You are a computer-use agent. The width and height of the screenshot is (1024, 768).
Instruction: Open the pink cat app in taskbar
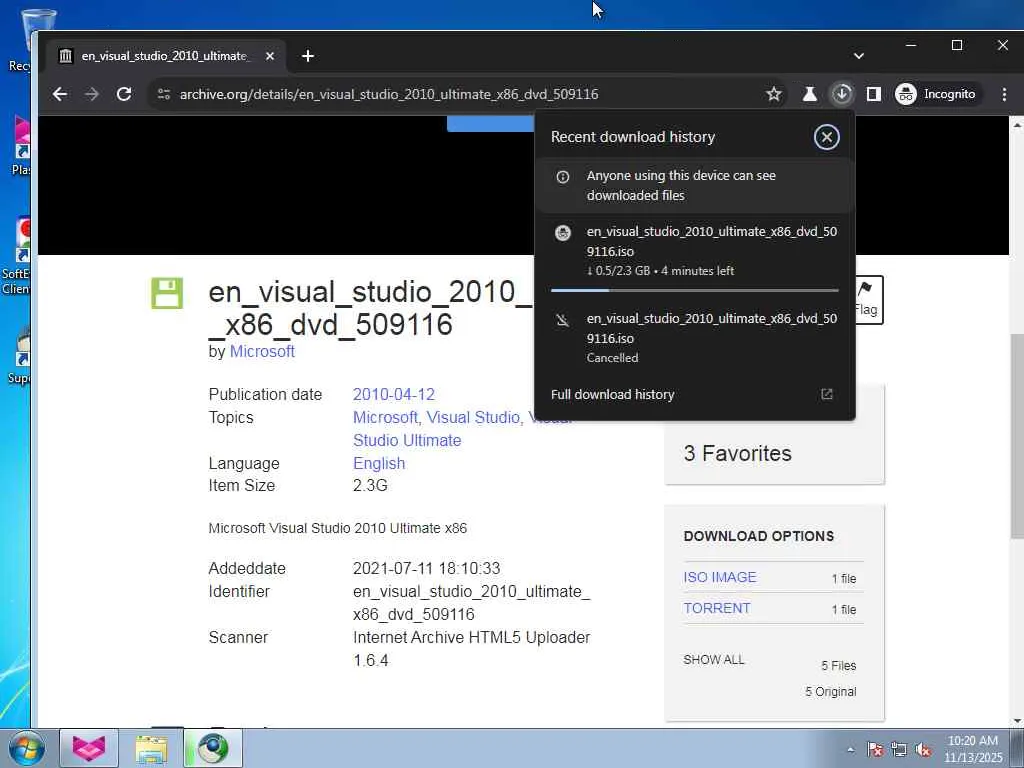(x=89, y=748)
